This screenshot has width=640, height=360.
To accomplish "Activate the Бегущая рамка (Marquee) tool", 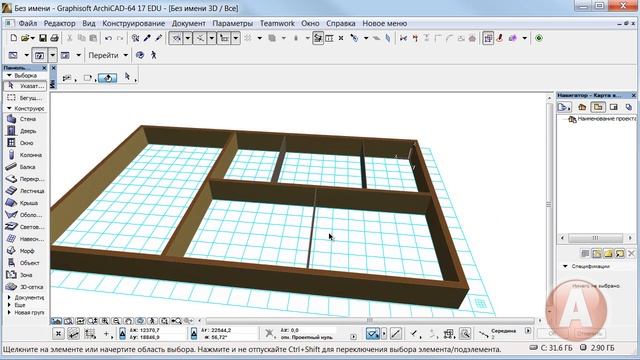I will point(24,98).
